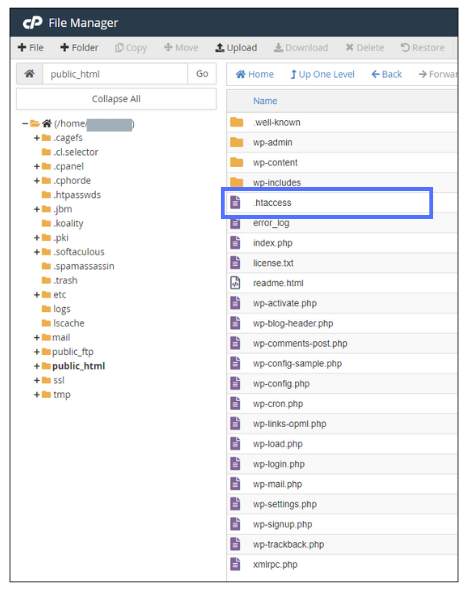Create a new file with + File

click(x=31, y=48)
